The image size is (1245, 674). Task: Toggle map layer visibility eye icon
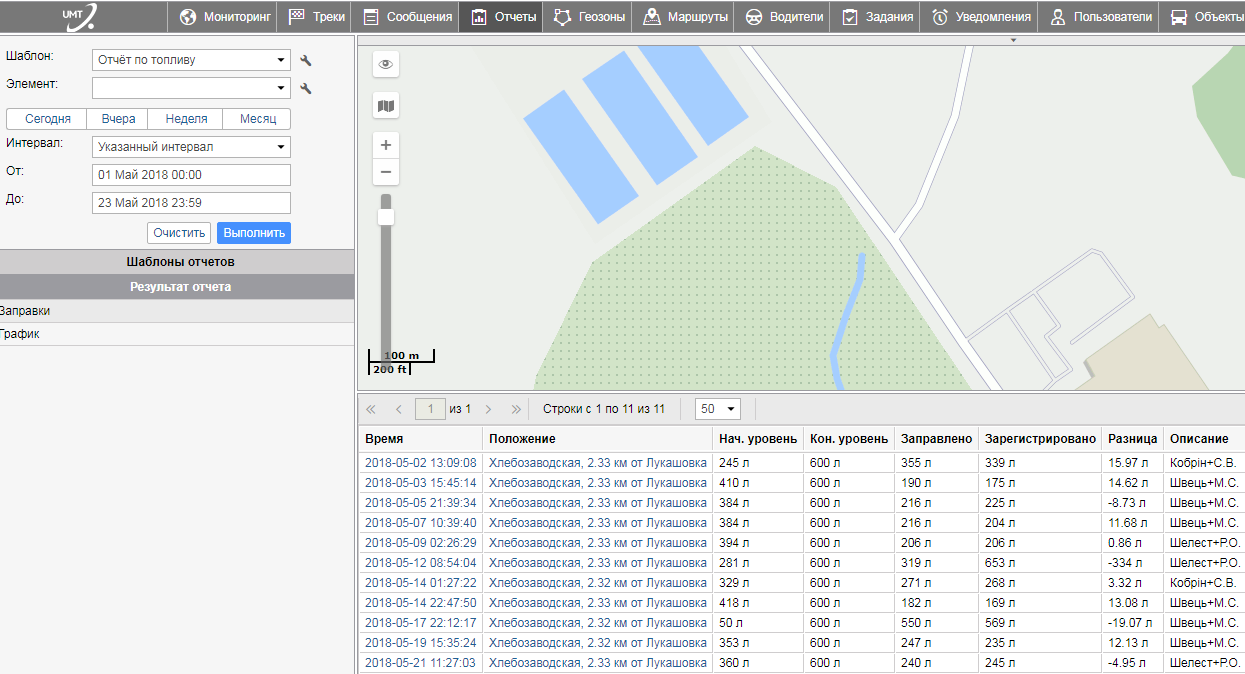click(x=386, y=64)
